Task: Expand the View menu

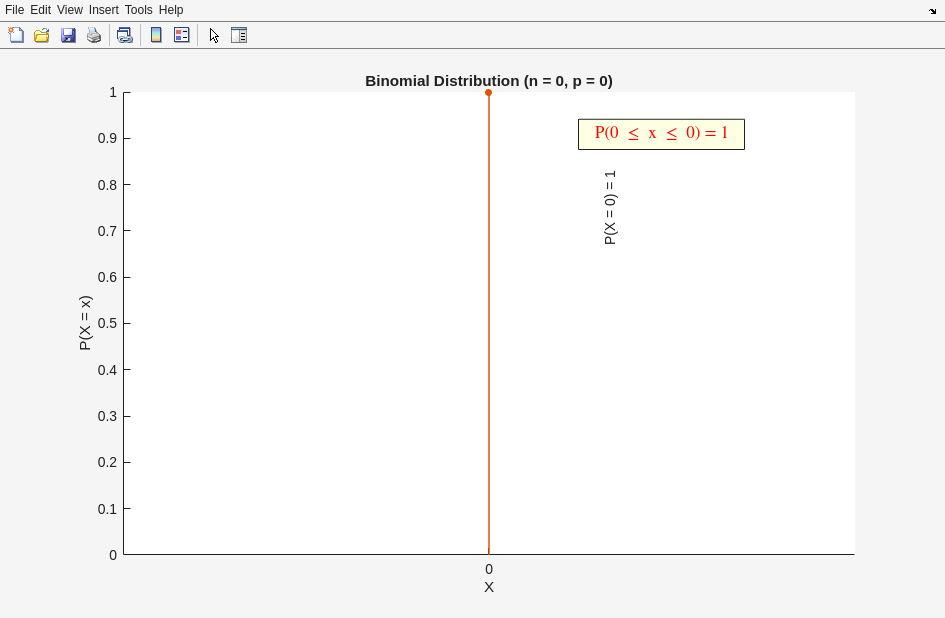Action: pos(70,10)
